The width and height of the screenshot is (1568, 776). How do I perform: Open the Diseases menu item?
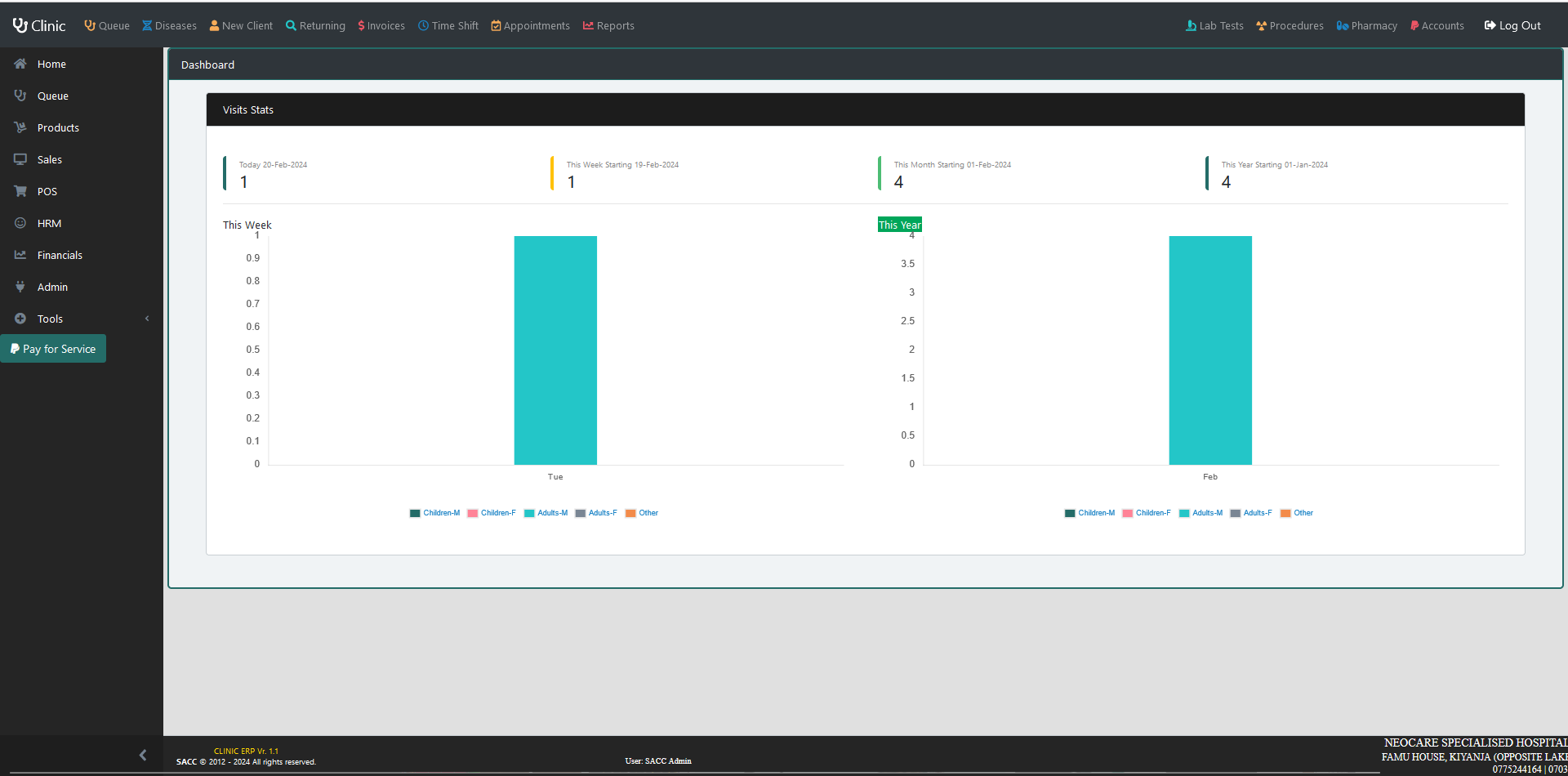(169, 25)
